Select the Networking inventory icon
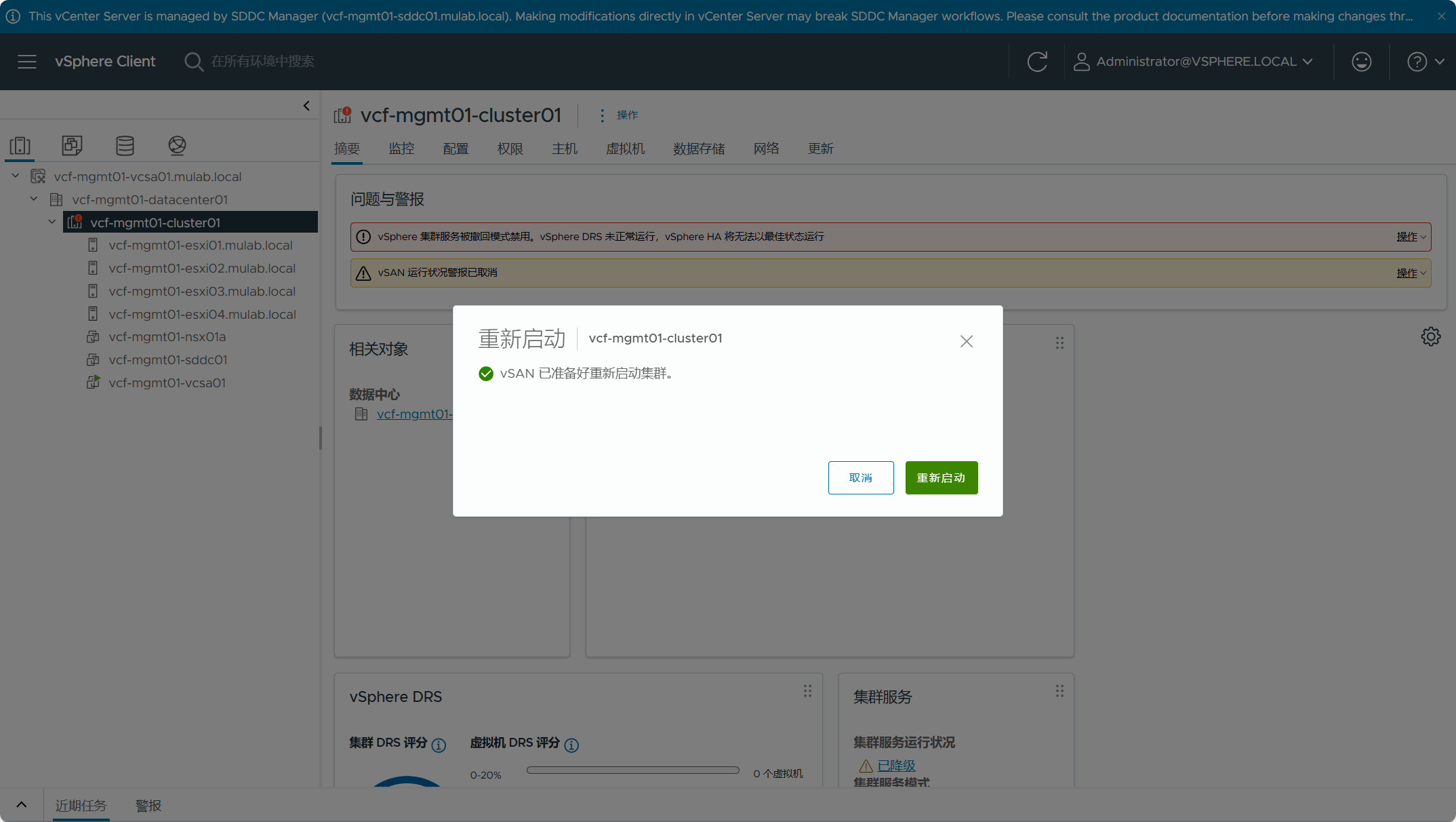 click(177, 145)
